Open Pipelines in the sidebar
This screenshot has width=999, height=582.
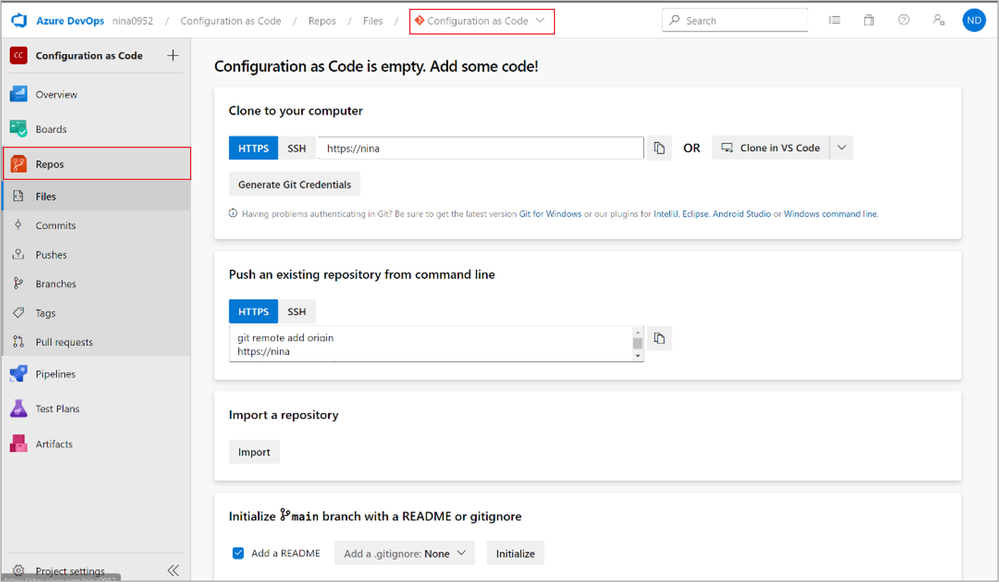(96, 374)
